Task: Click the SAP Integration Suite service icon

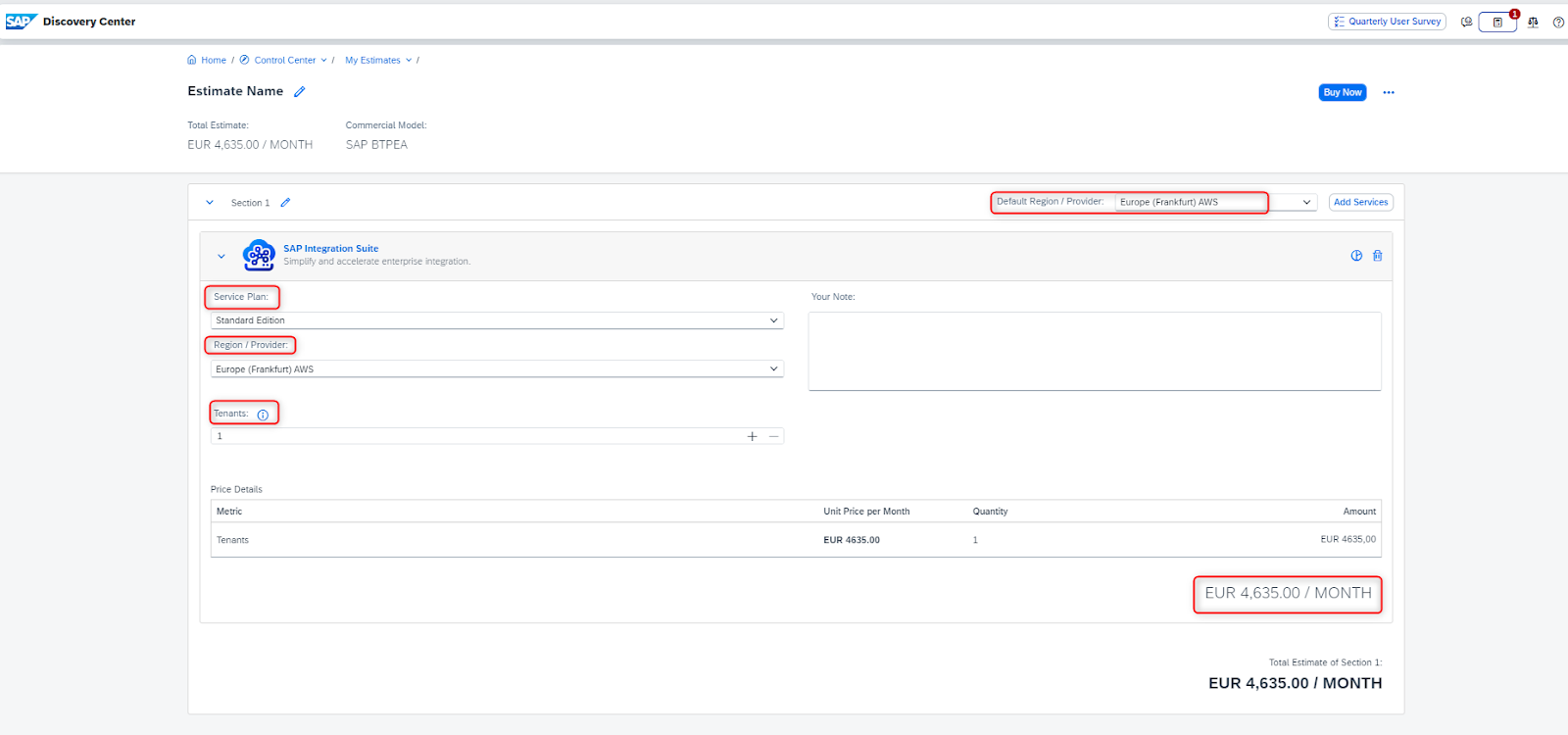Action: click(259, 255)
